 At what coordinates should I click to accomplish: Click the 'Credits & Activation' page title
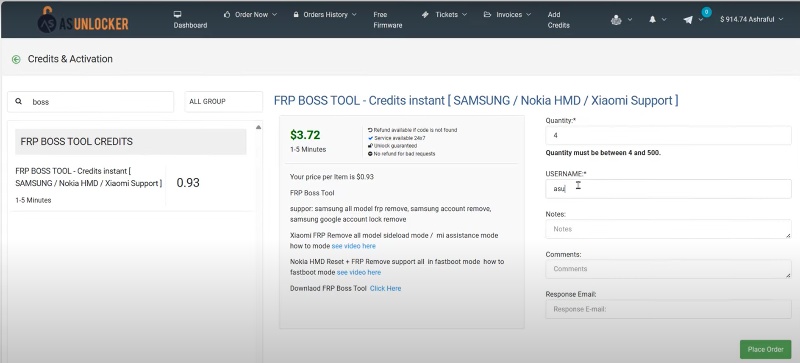point(70,59)
